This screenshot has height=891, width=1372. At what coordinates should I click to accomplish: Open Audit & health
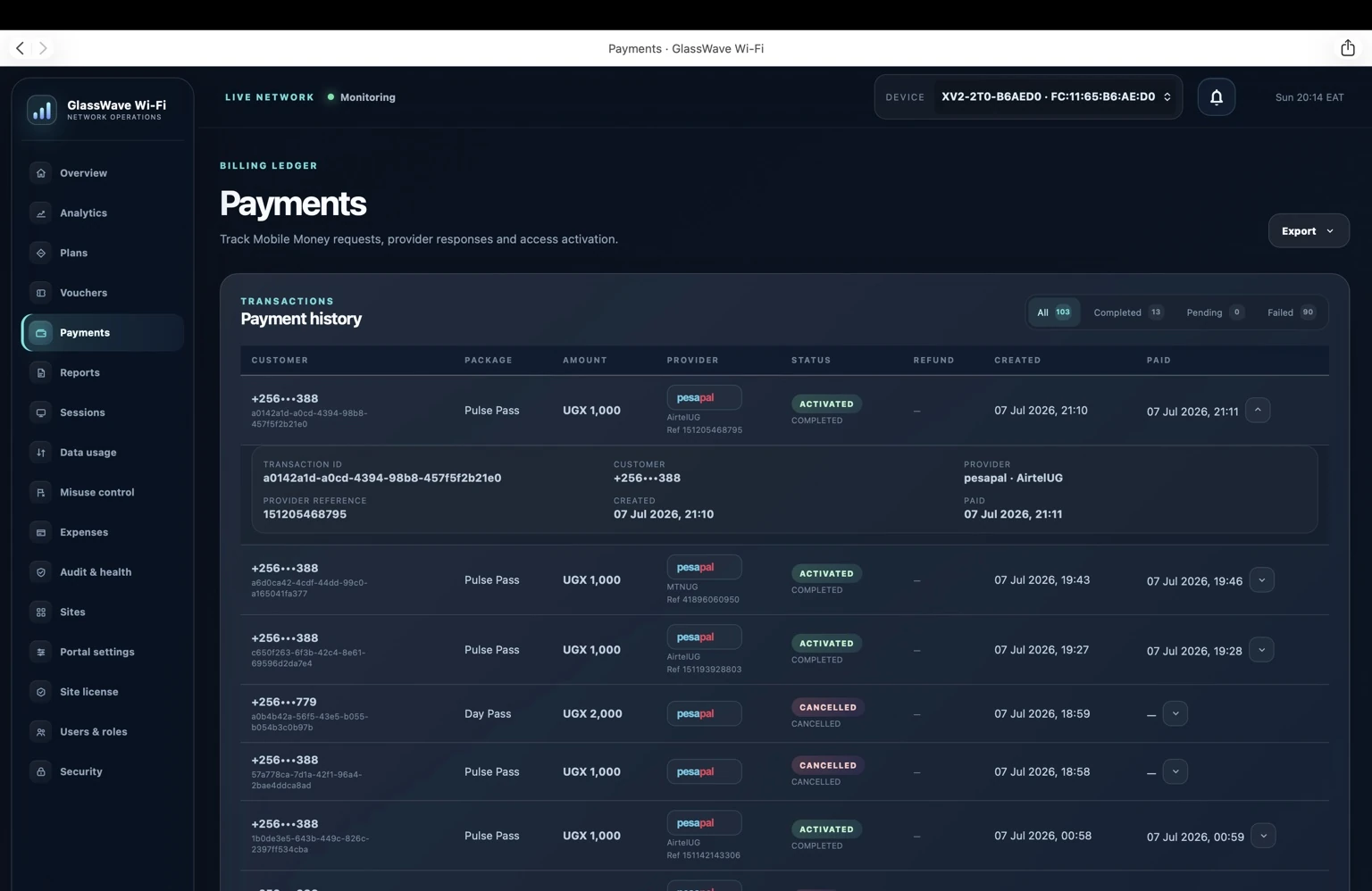(x=103, y=572)
